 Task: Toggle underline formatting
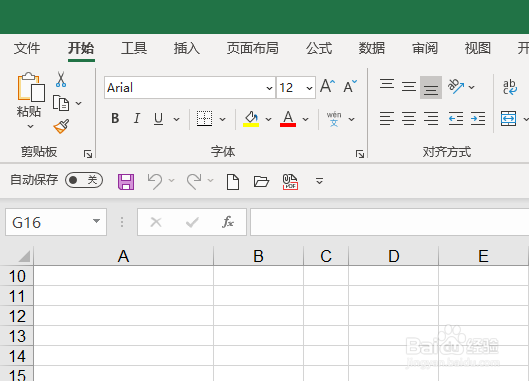click(158, 119)
